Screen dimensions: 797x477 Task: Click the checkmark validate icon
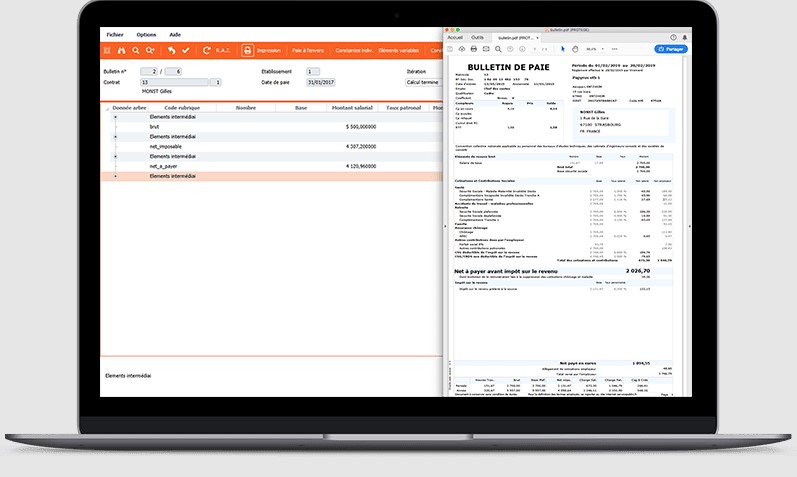tap(185, 49)
